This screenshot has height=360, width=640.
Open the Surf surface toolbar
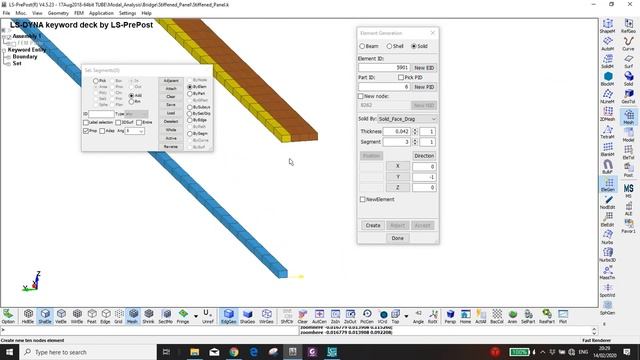(629, 61)
